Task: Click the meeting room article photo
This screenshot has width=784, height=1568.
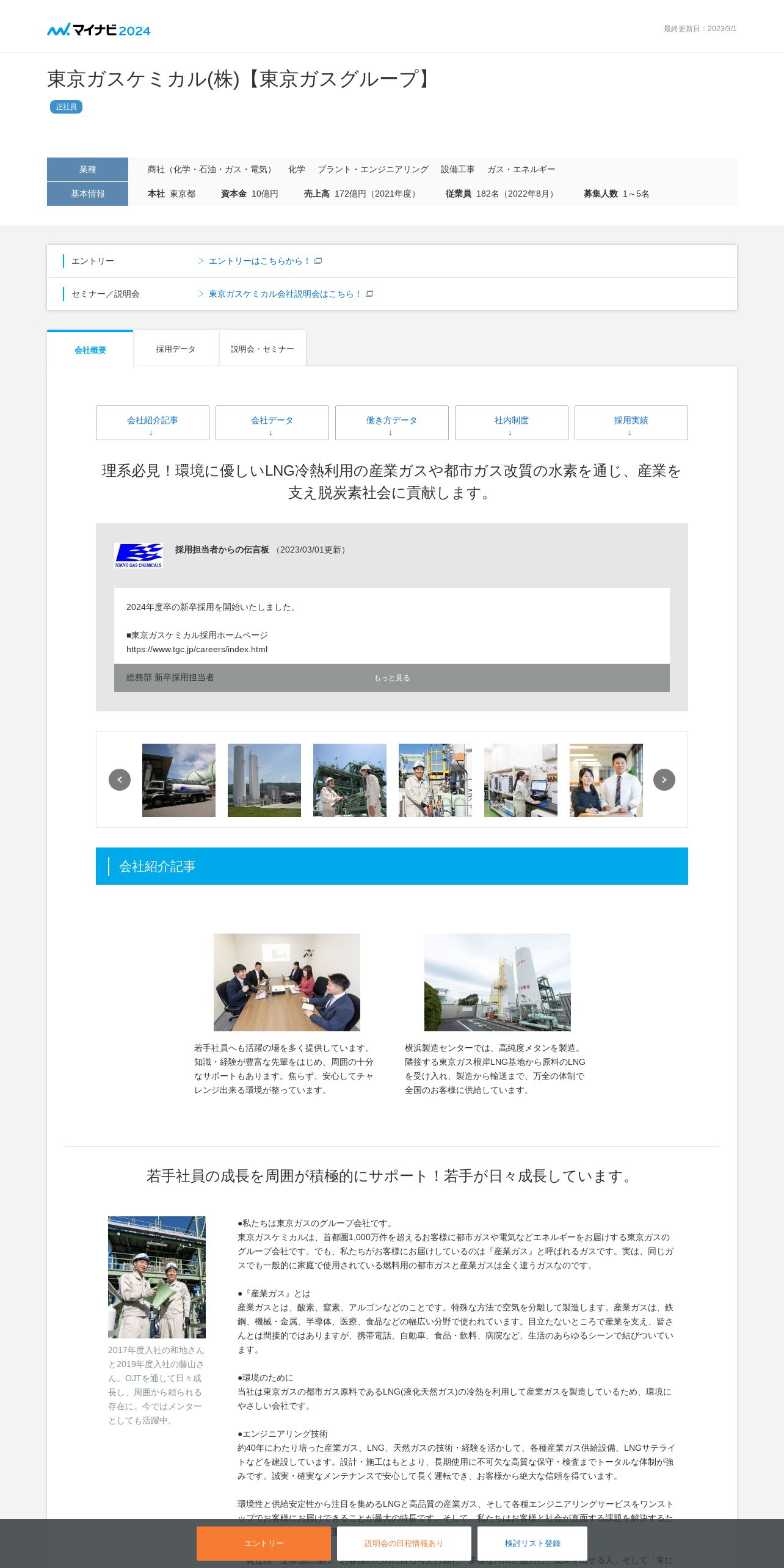Action: click(x=287, y=982)
